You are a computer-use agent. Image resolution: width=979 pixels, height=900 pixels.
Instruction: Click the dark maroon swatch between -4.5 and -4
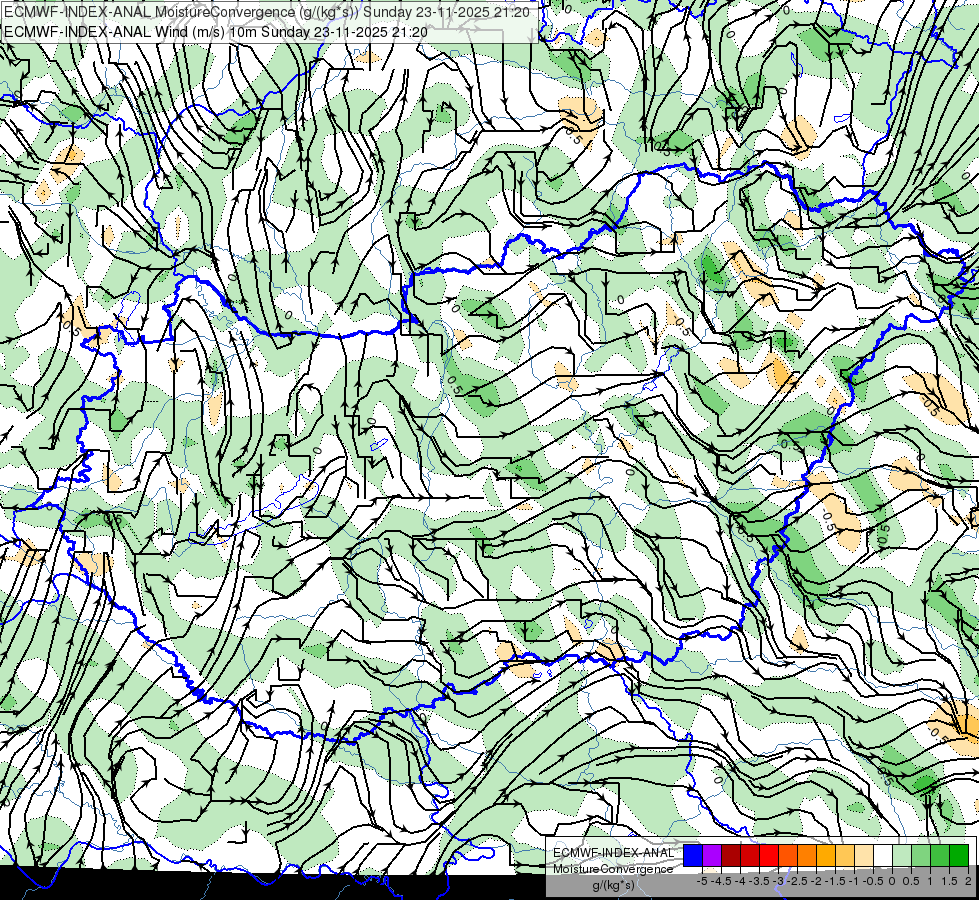[731, 855]
